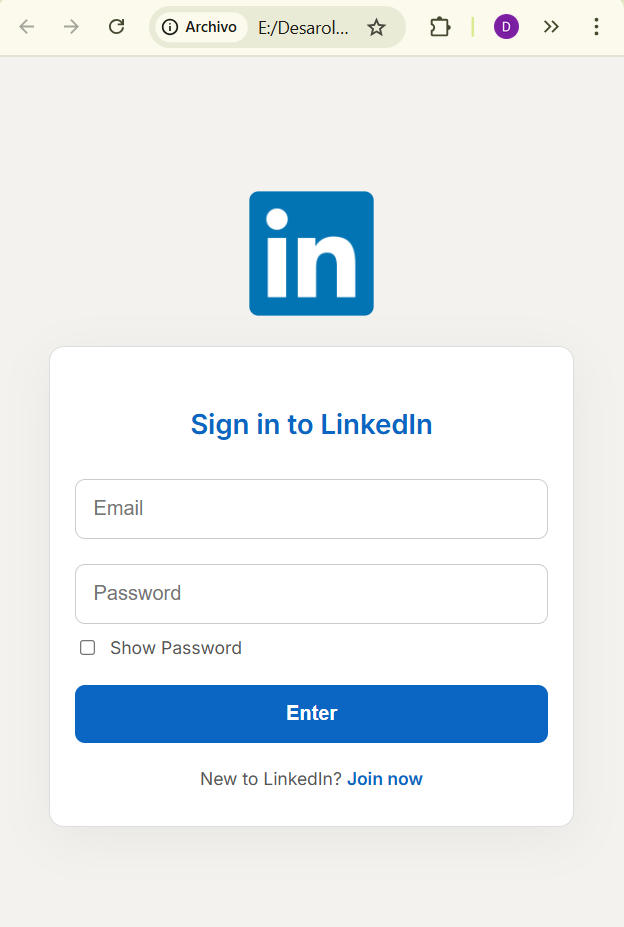Open Chrome's three-dot menu
The height and width of the screenshot is (927, 624).
tap(596, 27)
